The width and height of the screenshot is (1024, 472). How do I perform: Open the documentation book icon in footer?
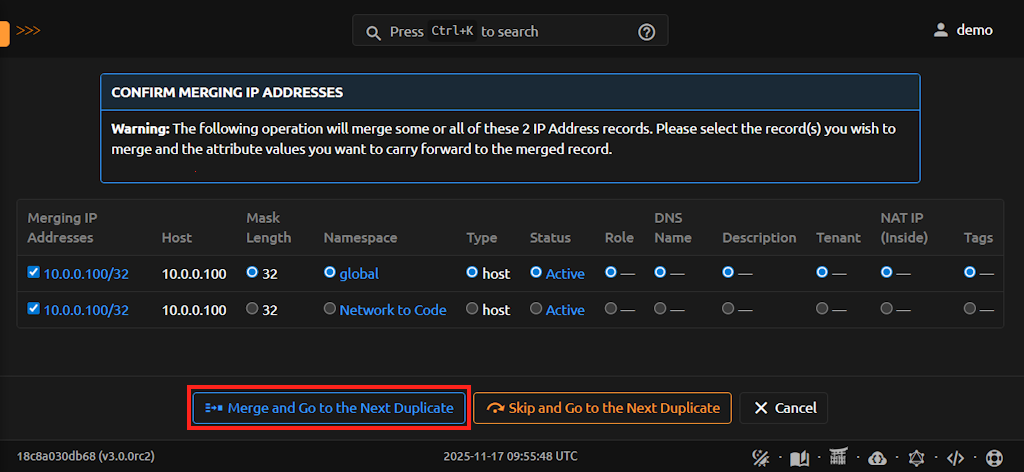coord(799,458)
